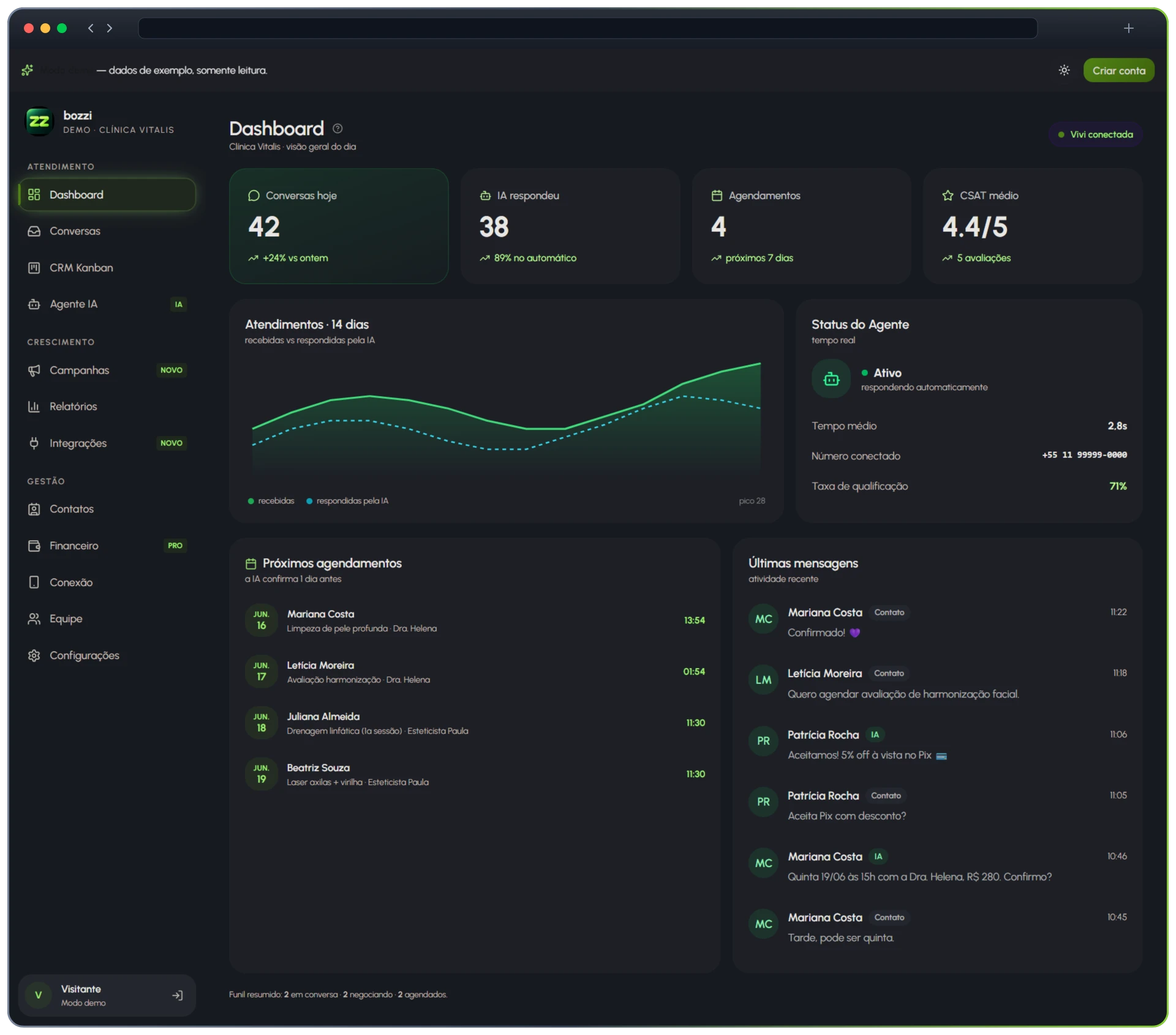Open Campanhas megaphone icon

point(34,371)
